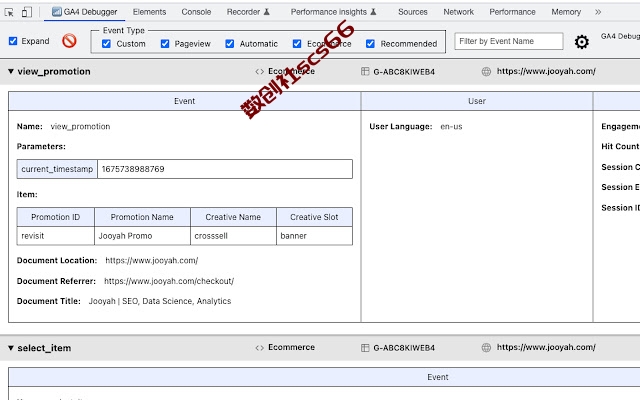Show more DevTools tabs via chevrons

point(598,12)
